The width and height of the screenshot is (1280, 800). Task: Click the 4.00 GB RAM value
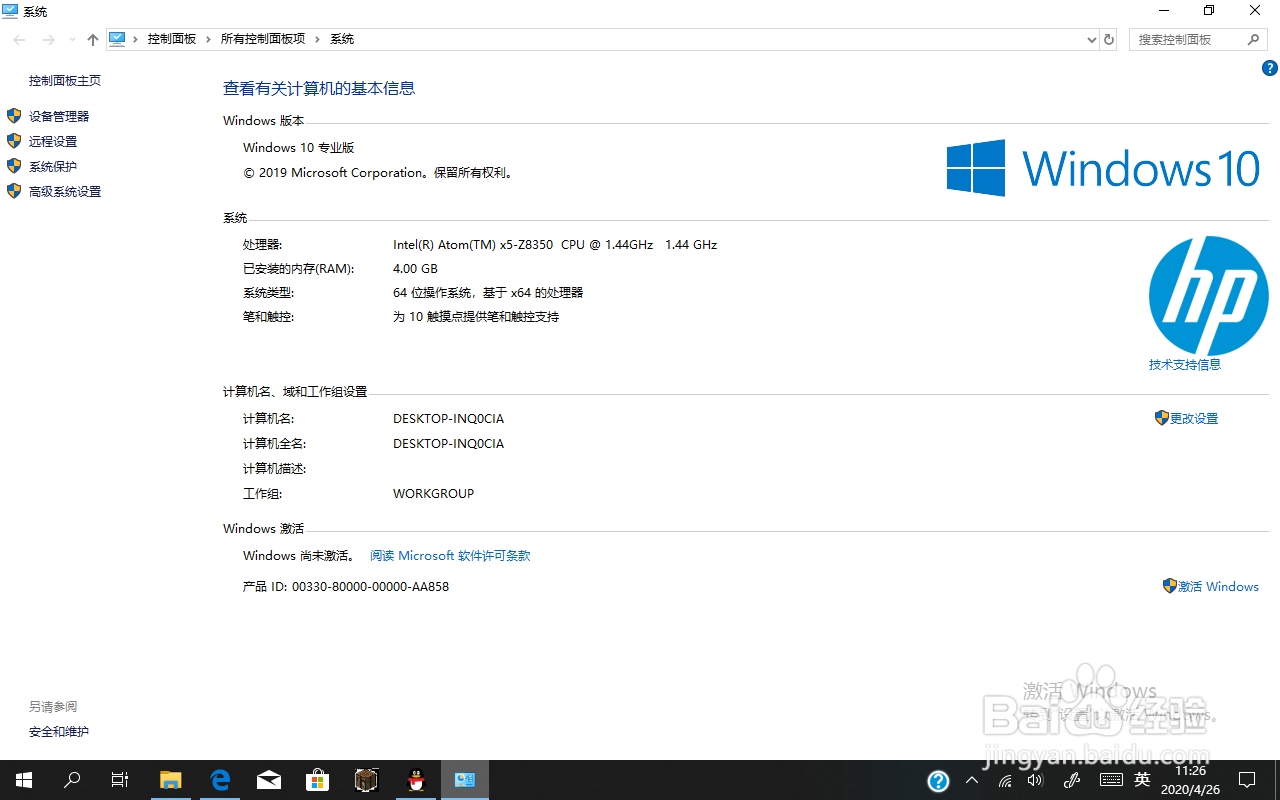[415, 269]
